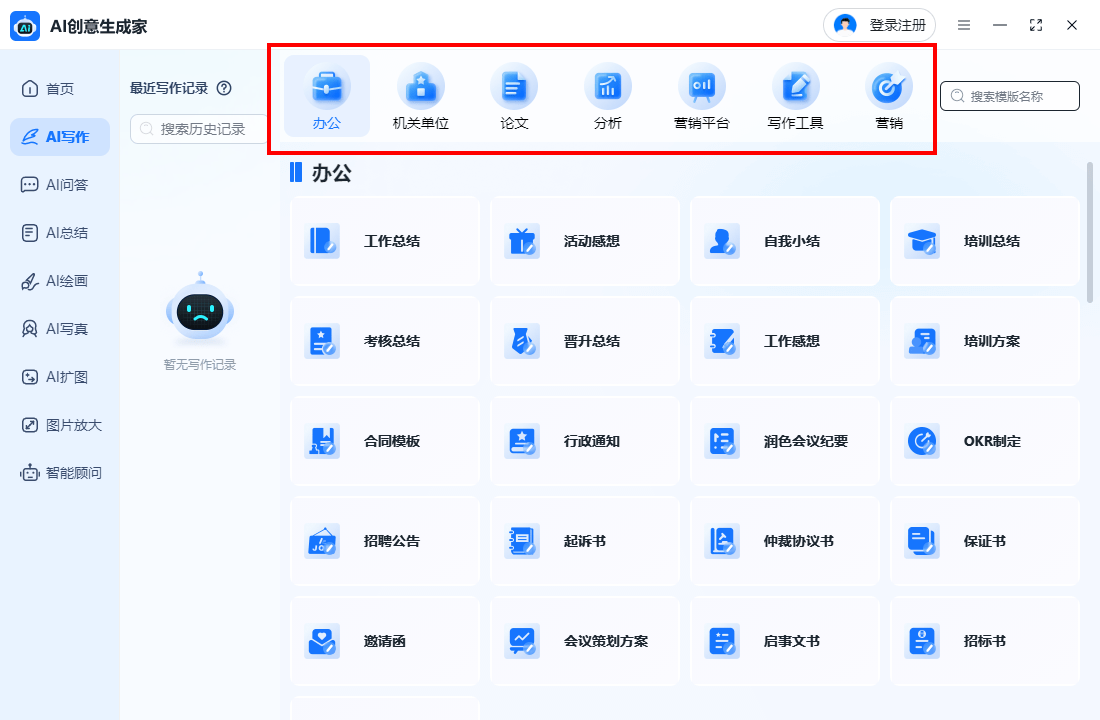Click the 搜索模版名称 search field

tap(1010, 96)
